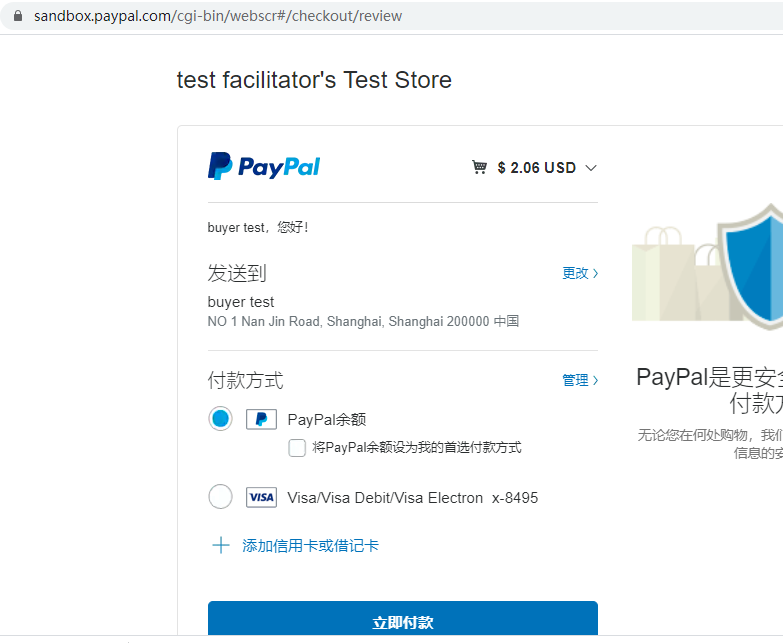Click the $ 2.06 USD total amount
Image resolution: width=783 pixels, height=643 pixels.
click(536, 168)
